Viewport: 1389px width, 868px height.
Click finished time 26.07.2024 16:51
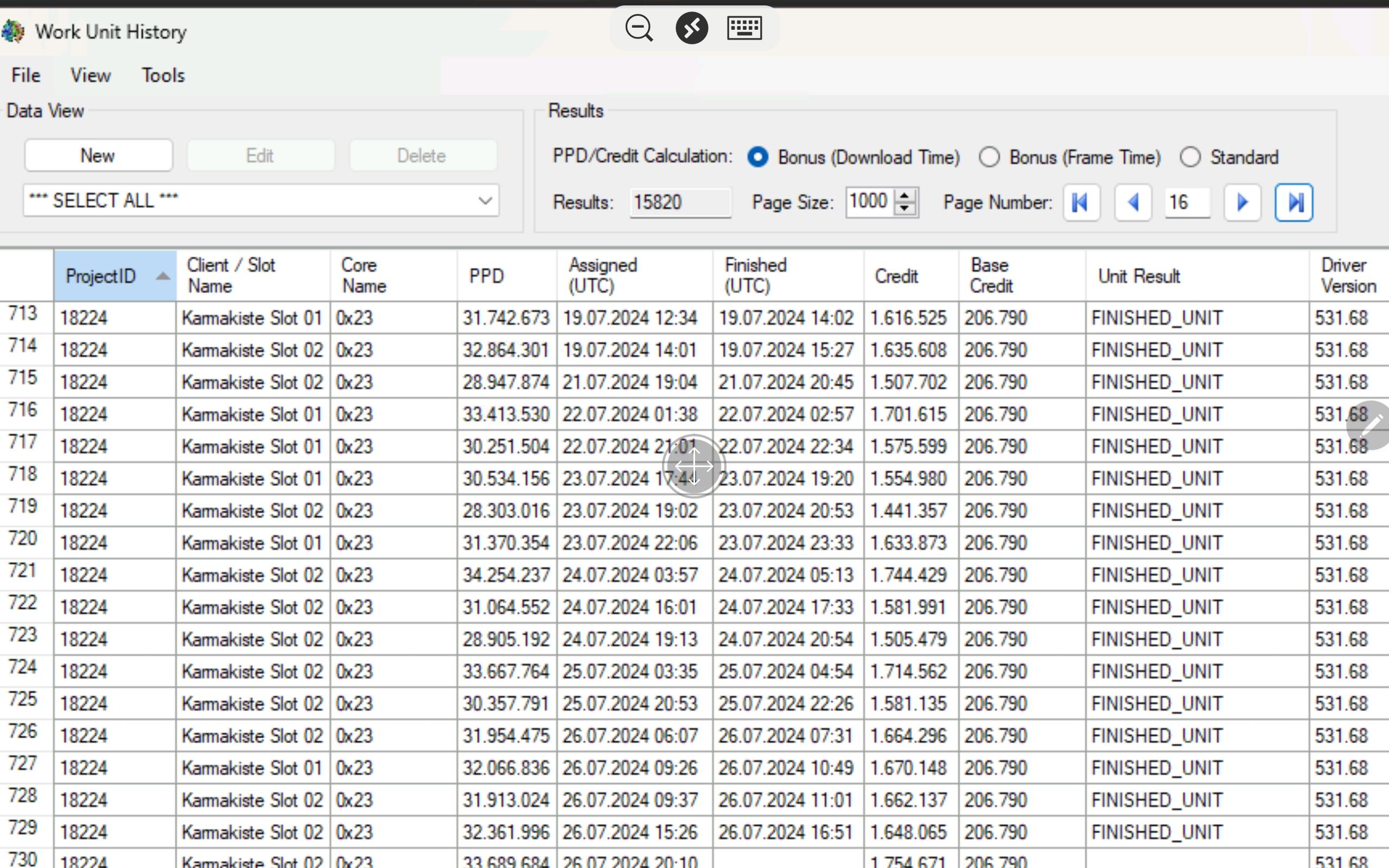[786, 832]
